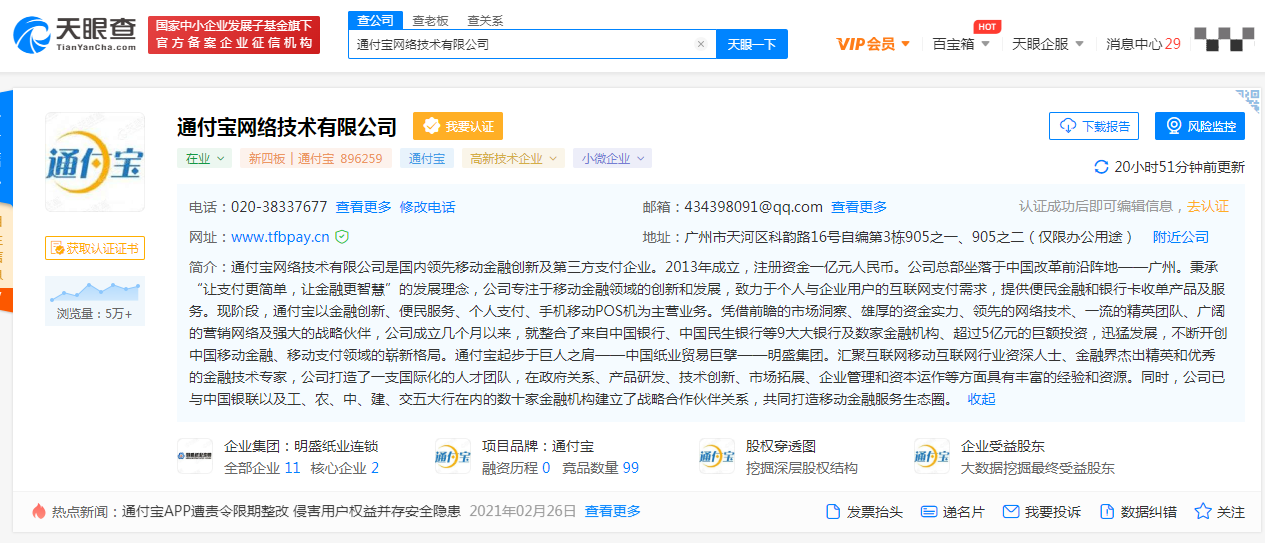Click the 风险监控 risk monitoring button

click(x=1200, y=126)
